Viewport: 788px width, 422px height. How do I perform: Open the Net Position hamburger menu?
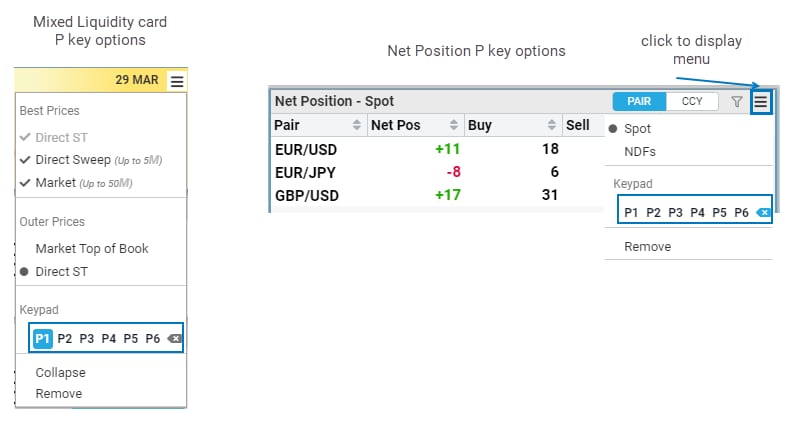point(761,101)
